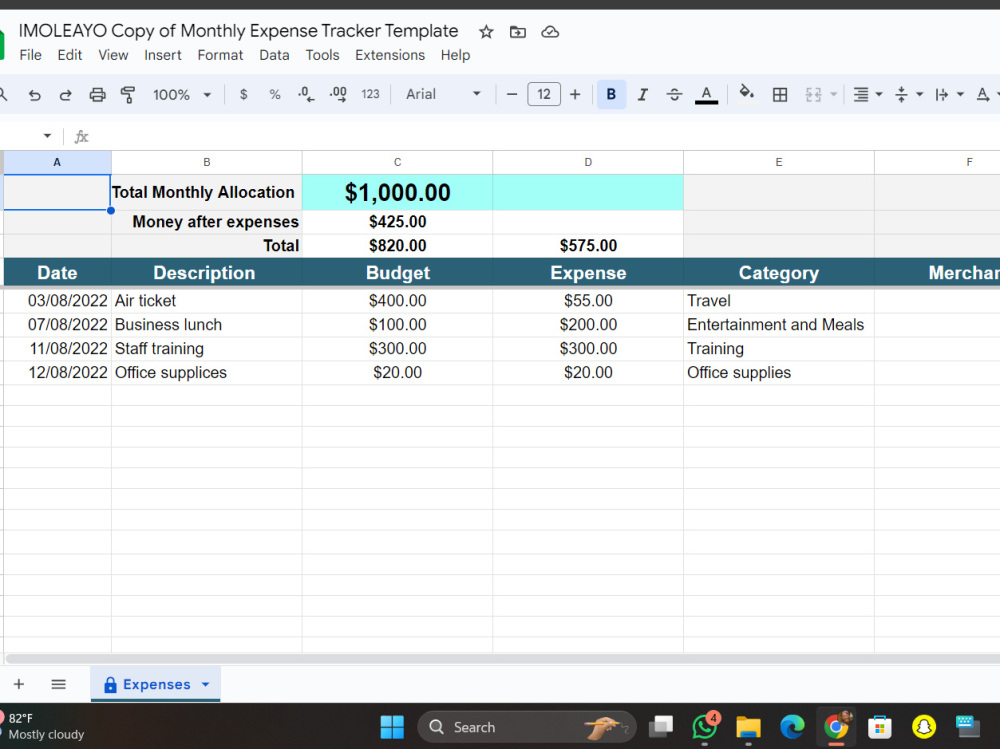Image resolution: width=1000 pixels, height=749 pixels.
Task: Open File Explorer from taskbar
Action: point(748,727)
